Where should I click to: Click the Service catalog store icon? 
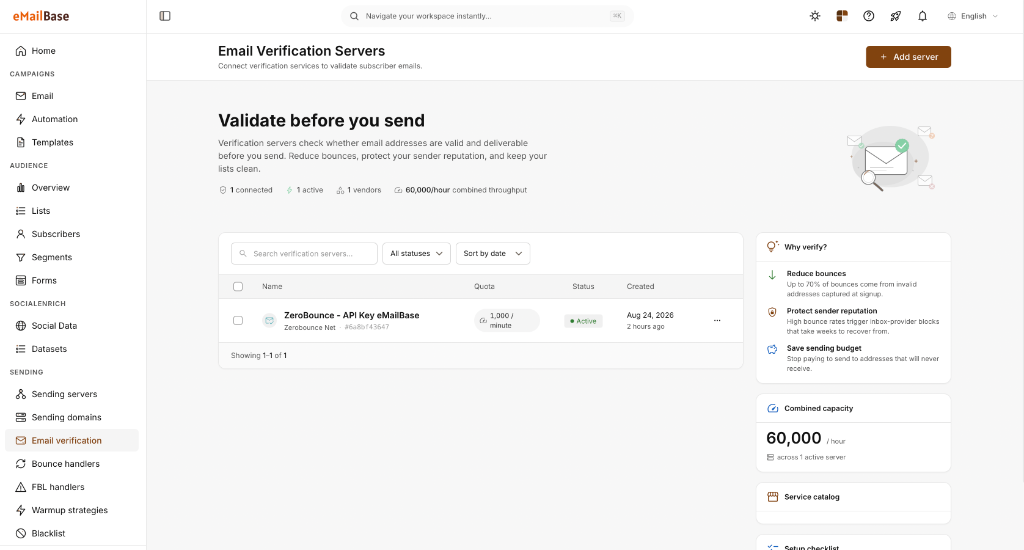[x=773, y=496]
